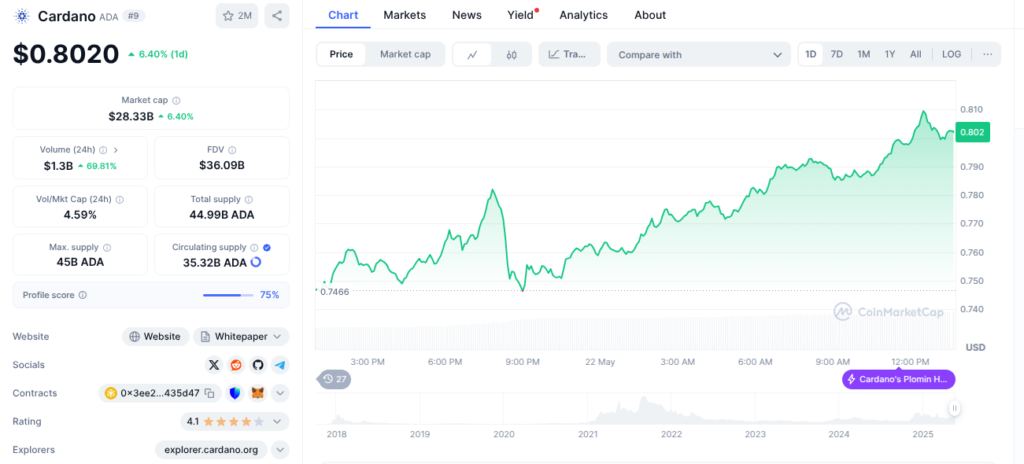Show info tooltip for Profile score

pos(83,295)
